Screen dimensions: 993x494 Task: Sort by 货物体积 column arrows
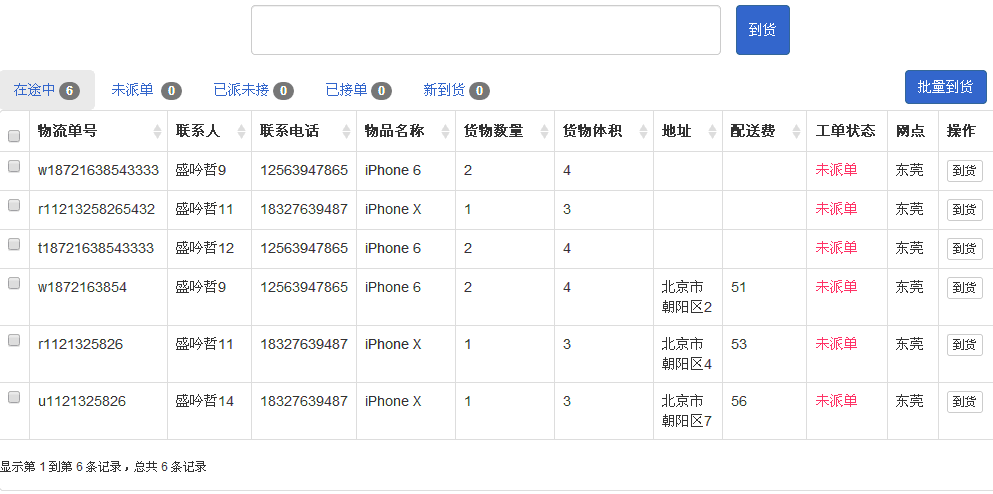pyautogui.click(x=643, y=131)
